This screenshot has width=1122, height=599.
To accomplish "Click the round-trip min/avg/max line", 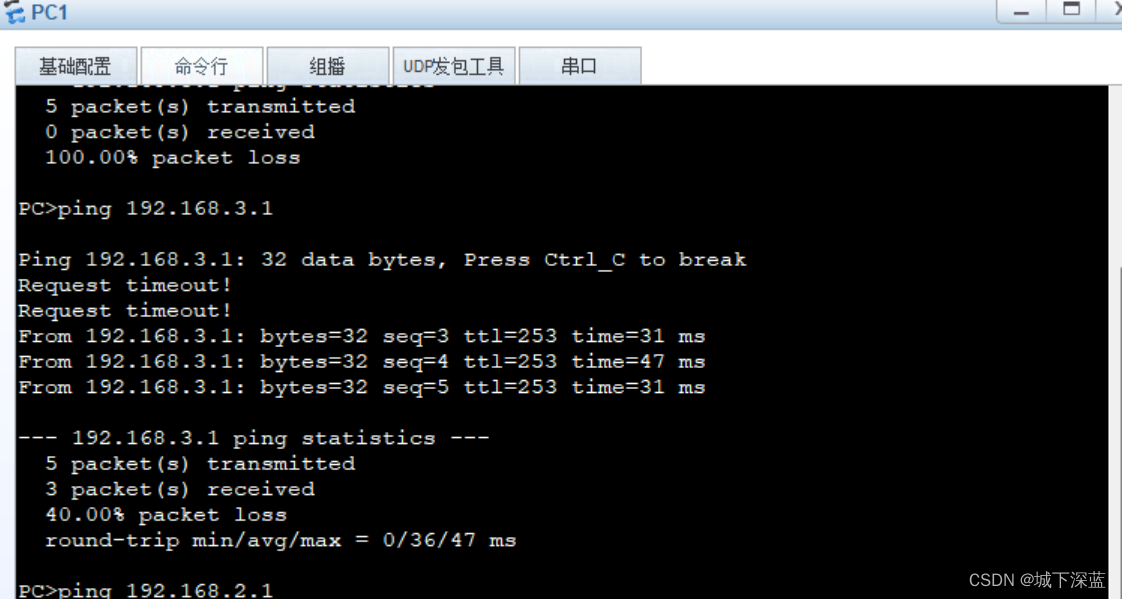I will point(280,540).
